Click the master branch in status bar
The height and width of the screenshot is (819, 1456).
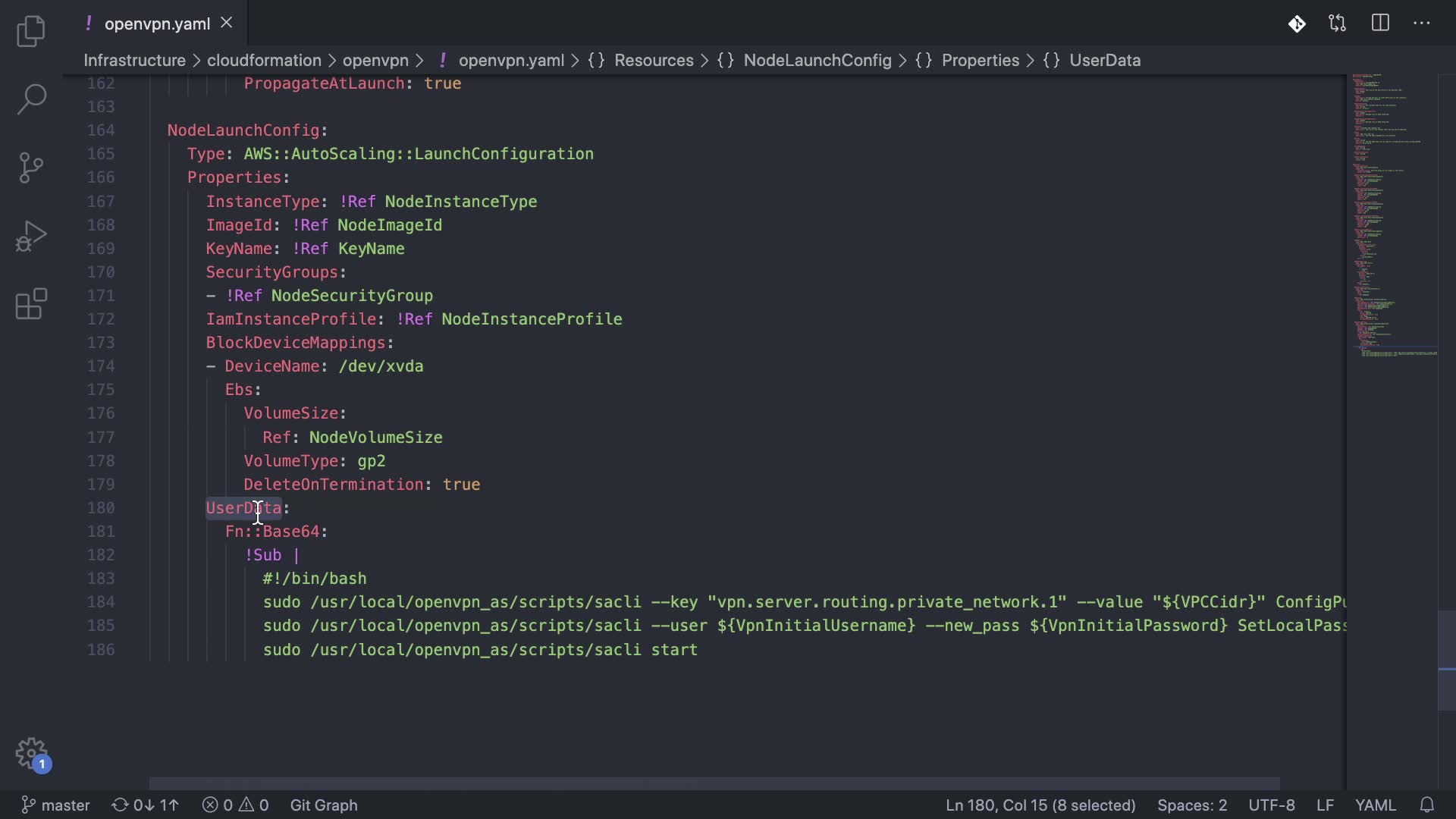(x=56, y=805)
